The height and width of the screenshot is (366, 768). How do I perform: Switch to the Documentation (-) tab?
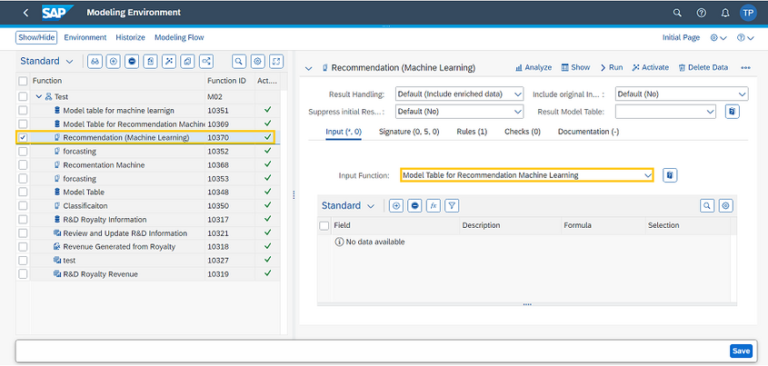tap(588, 132)
